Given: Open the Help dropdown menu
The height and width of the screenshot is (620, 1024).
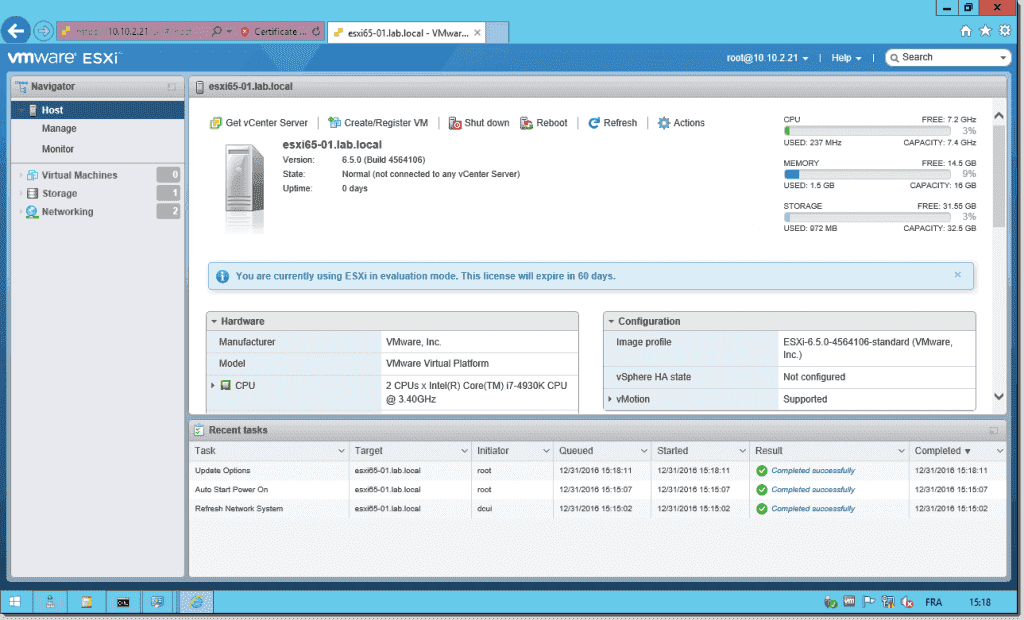Looking at the screenshot, I should click(x=840, y=57).
